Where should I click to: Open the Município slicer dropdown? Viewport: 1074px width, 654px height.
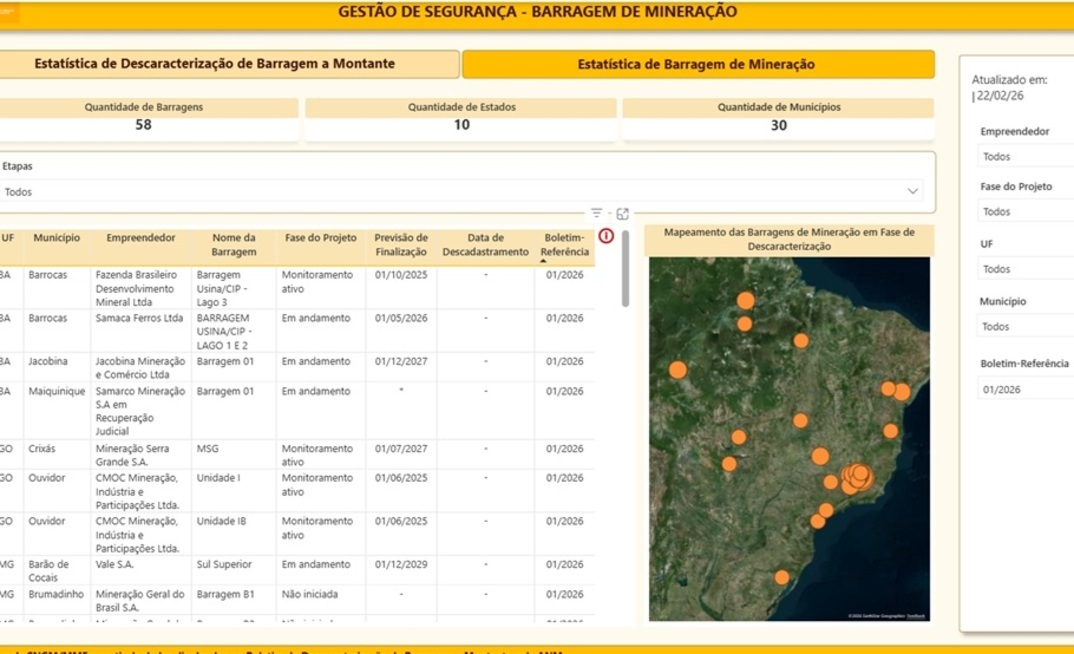point(1026,327)
